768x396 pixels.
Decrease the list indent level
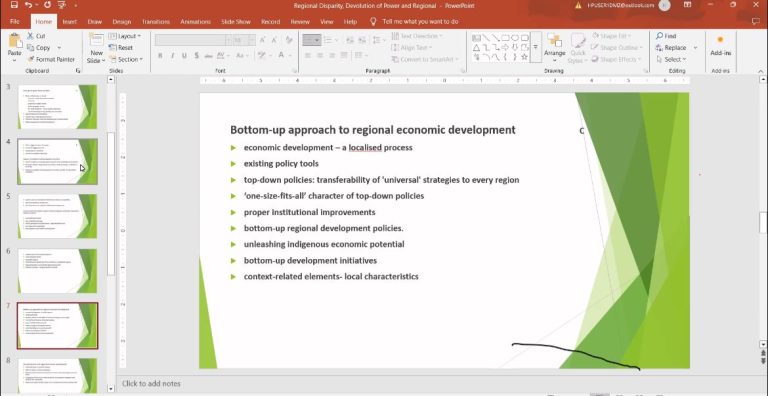(350, 40)
